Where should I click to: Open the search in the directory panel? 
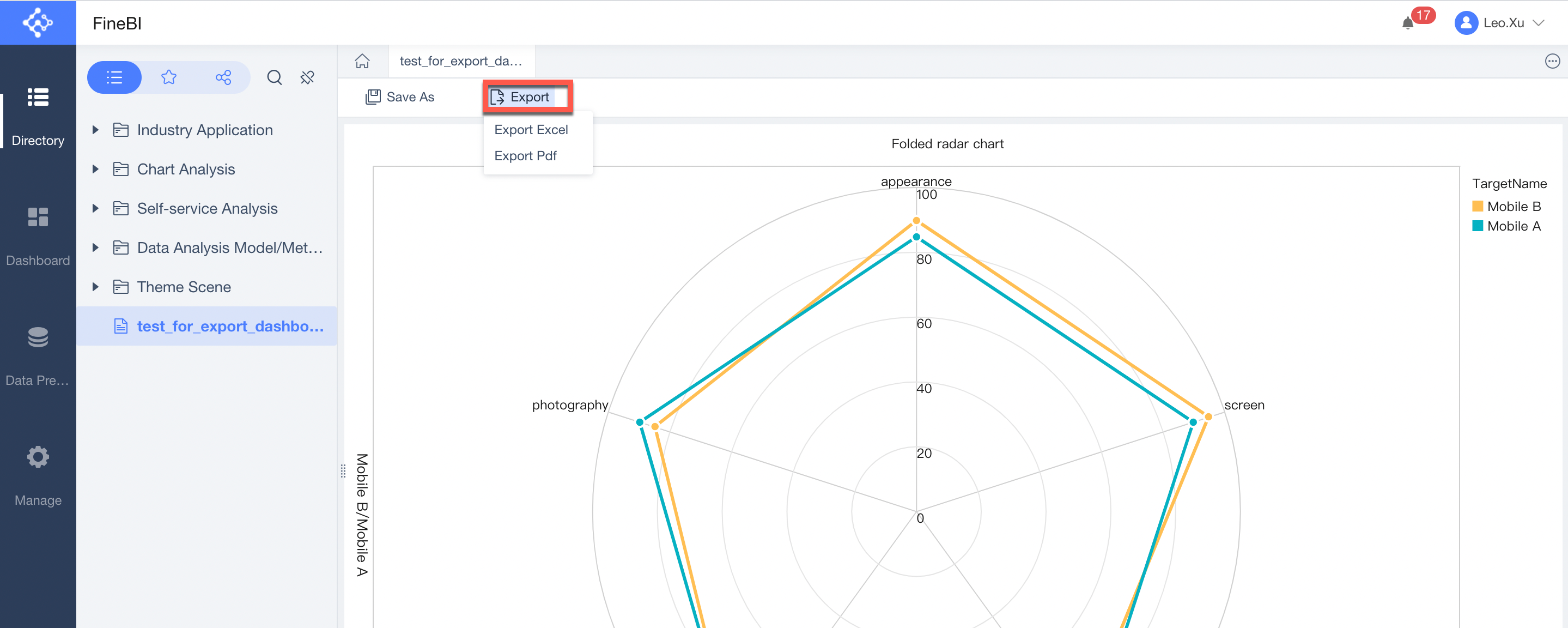[x=274, y=77]
